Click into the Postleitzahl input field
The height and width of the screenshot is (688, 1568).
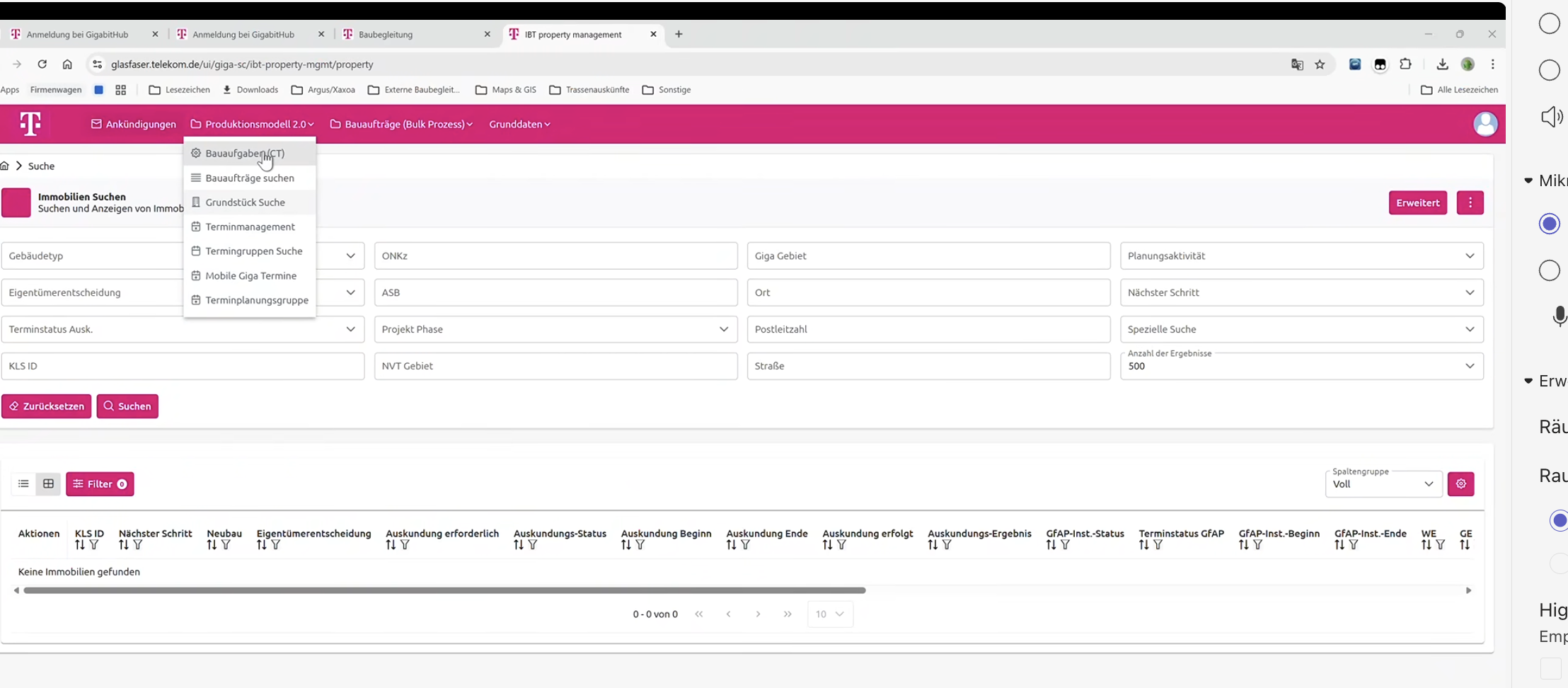(x=928, y=329)
